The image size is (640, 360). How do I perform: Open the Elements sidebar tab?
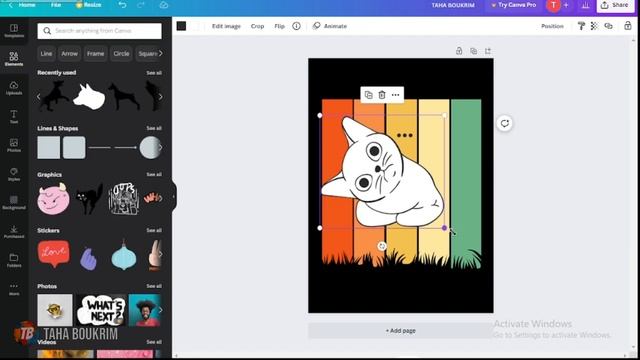coord(14,59)
